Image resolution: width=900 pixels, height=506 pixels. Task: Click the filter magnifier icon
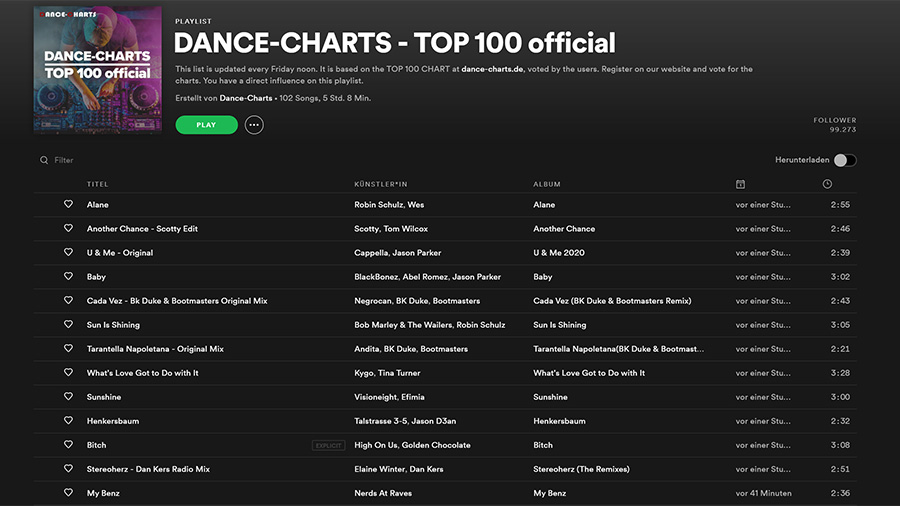(44, 160)
